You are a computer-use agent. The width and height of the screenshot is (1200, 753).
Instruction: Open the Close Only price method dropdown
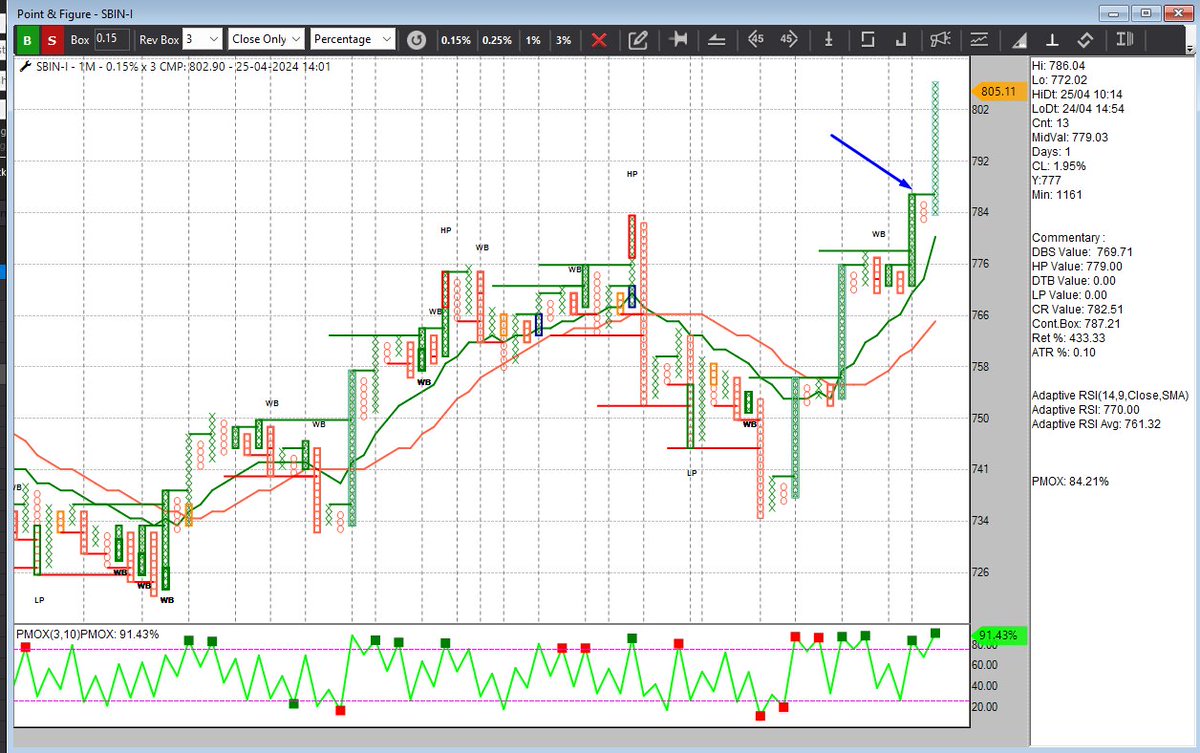point(264,39)
